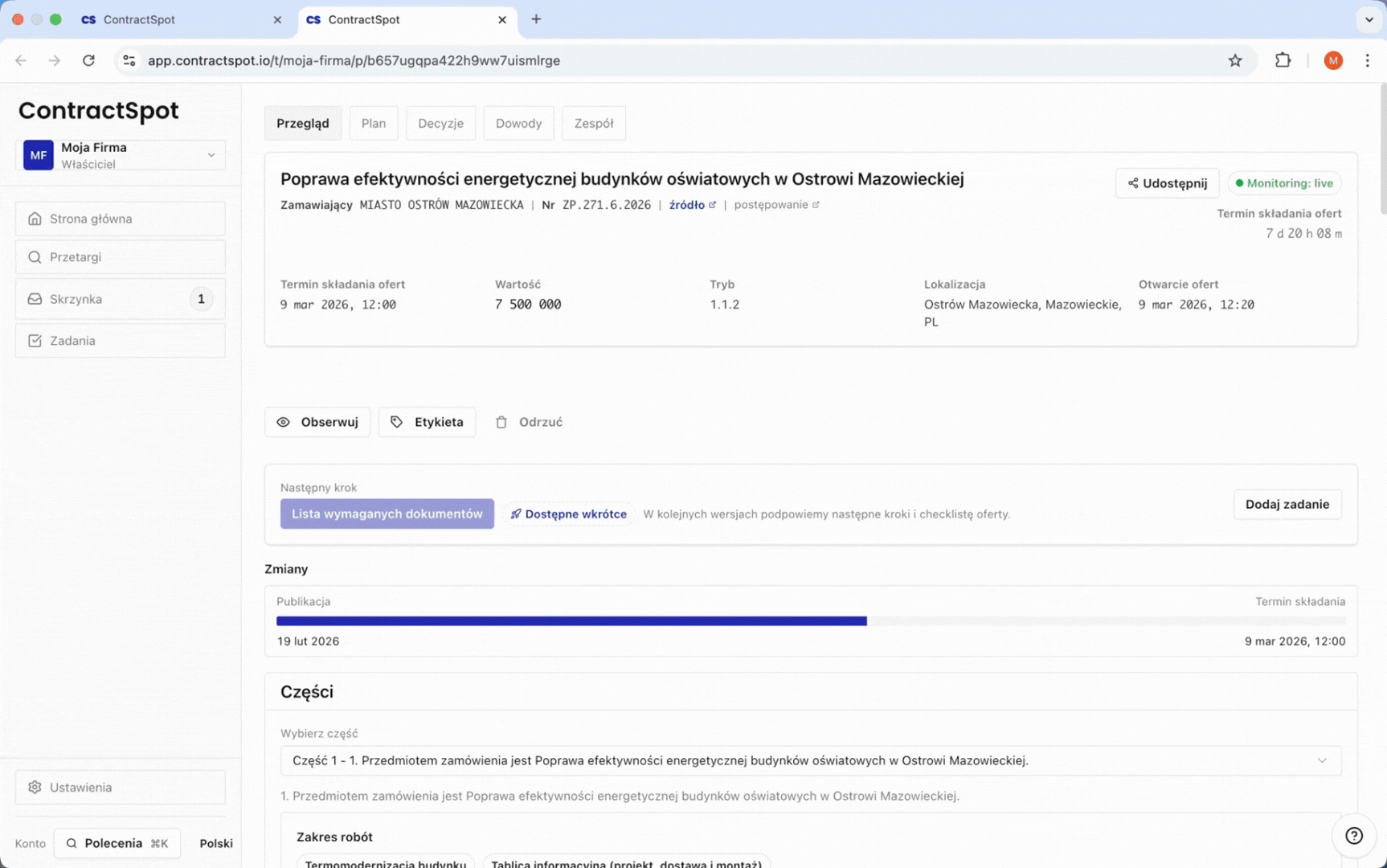Select the Przegląd tab
Screen dimensions: 1387x868
coord(303,123)
